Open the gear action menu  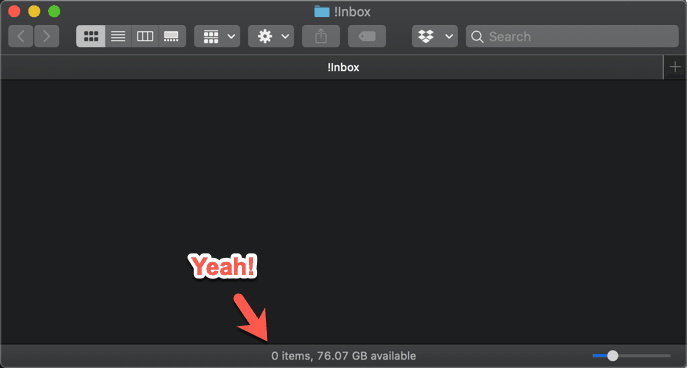(x=271, y=36)
